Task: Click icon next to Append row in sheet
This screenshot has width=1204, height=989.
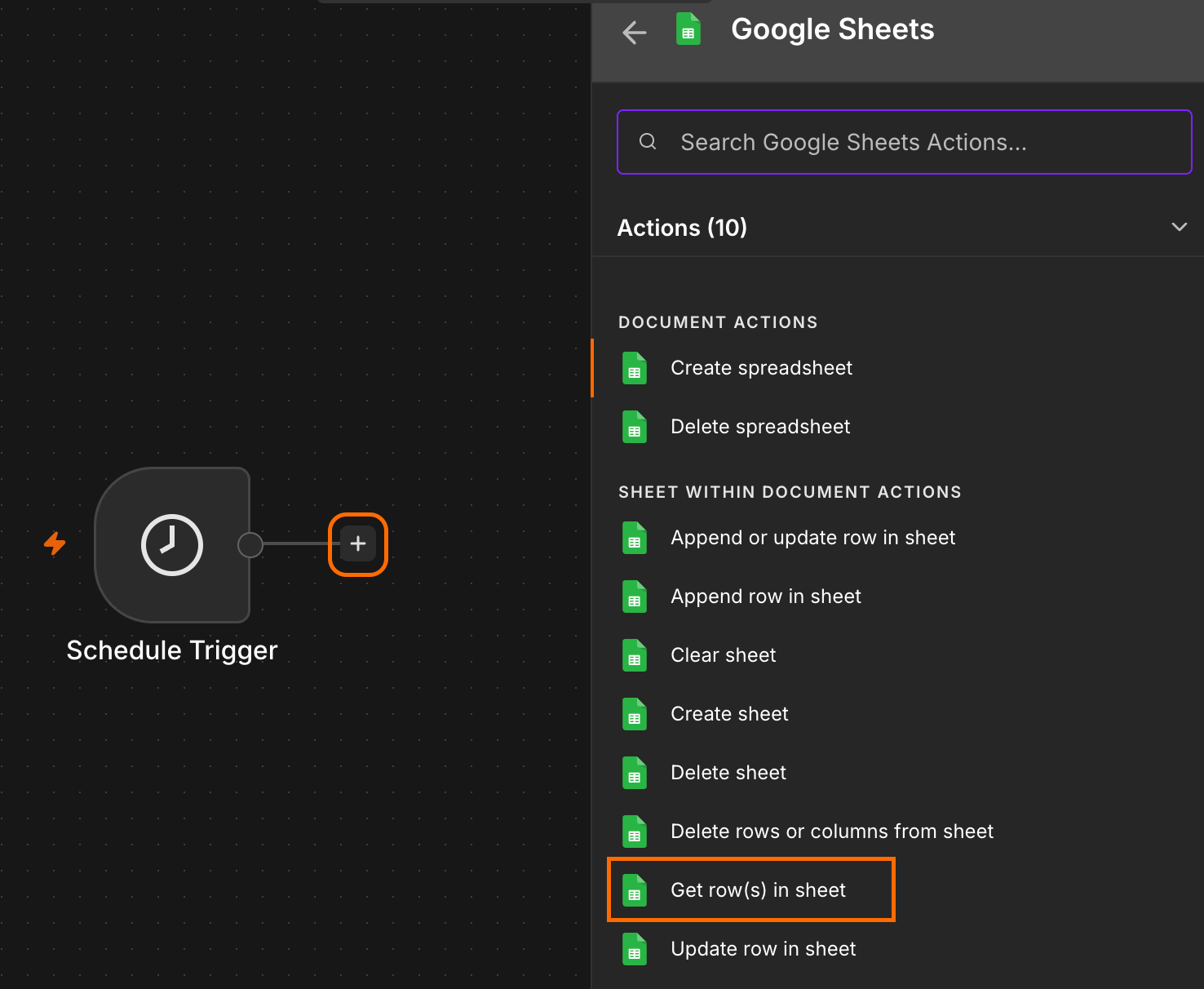Action: tap(635, 597)
